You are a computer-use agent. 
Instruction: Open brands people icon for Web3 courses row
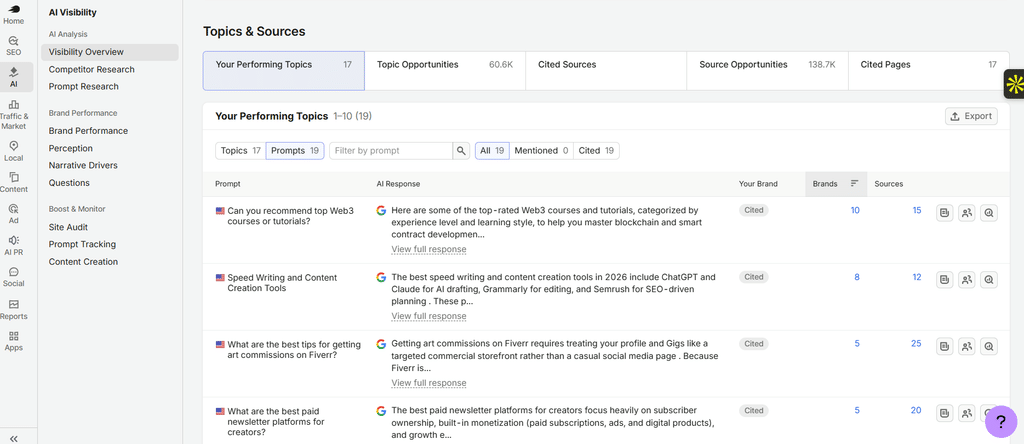pos(967,213)
